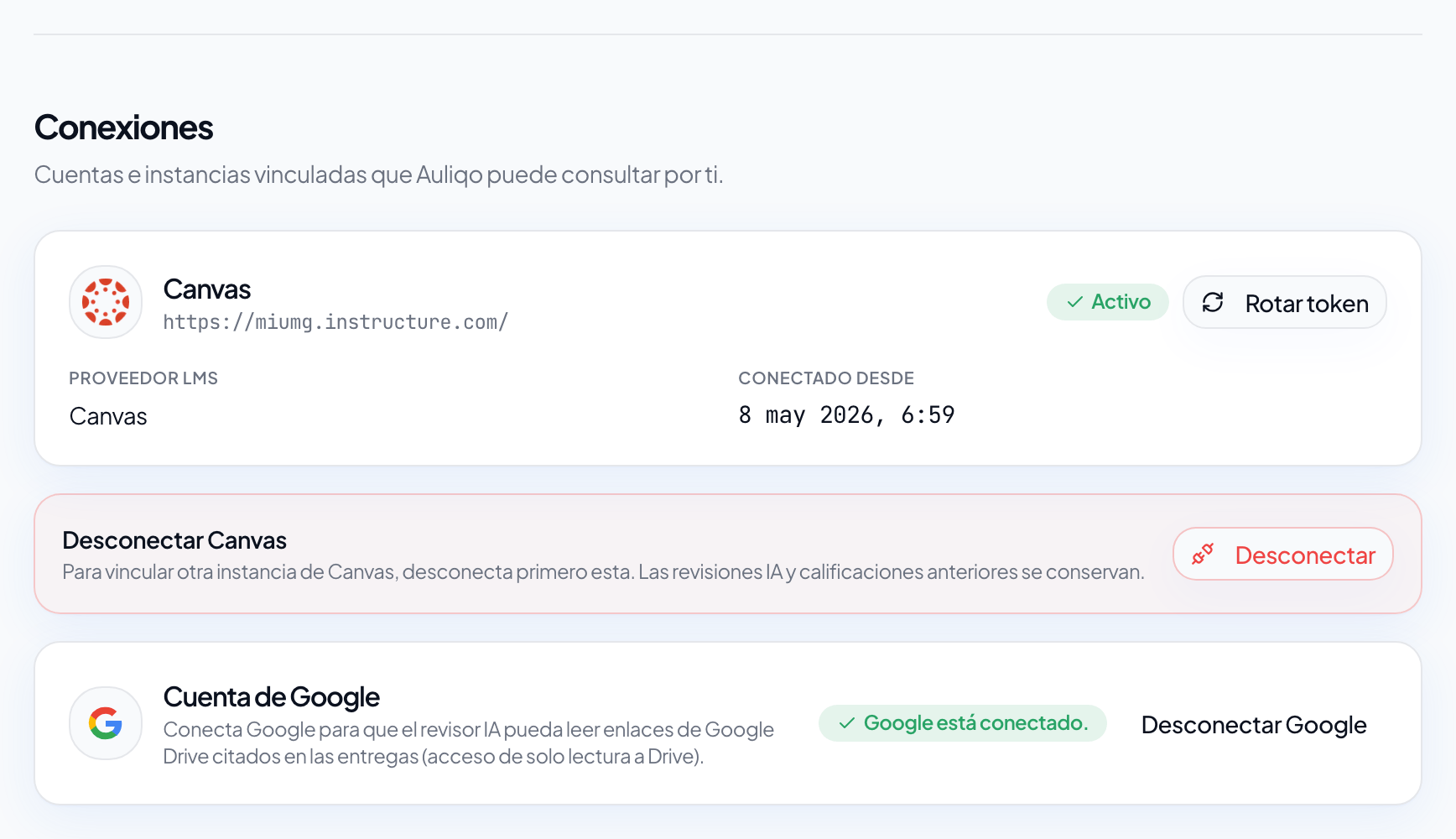Click the CONECTADO DESDE label
Image resolution: width=1456 pixels, height=839 pixels.
pos(826,378)
